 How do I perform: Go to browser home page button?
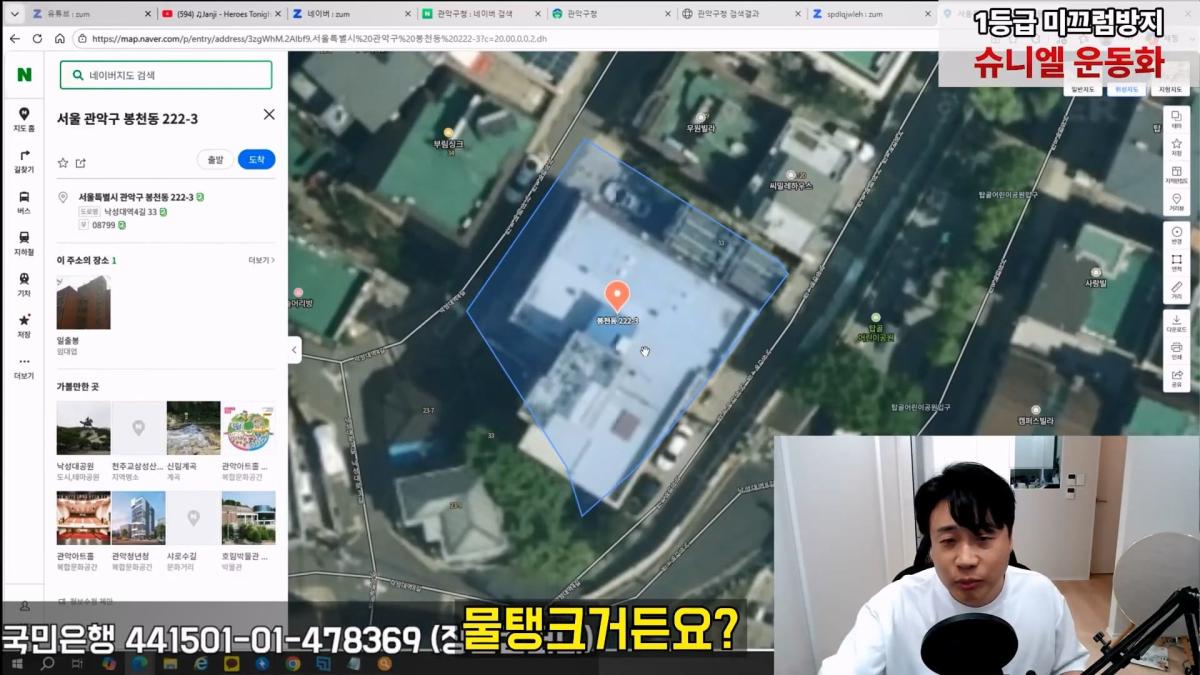tap(60, 39)
